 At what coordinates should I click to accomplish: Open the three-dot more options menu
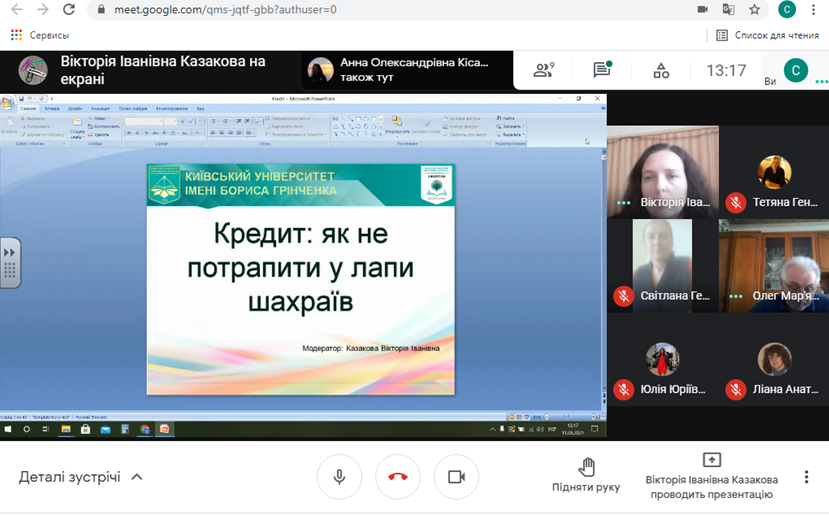[x=806, y=477]
